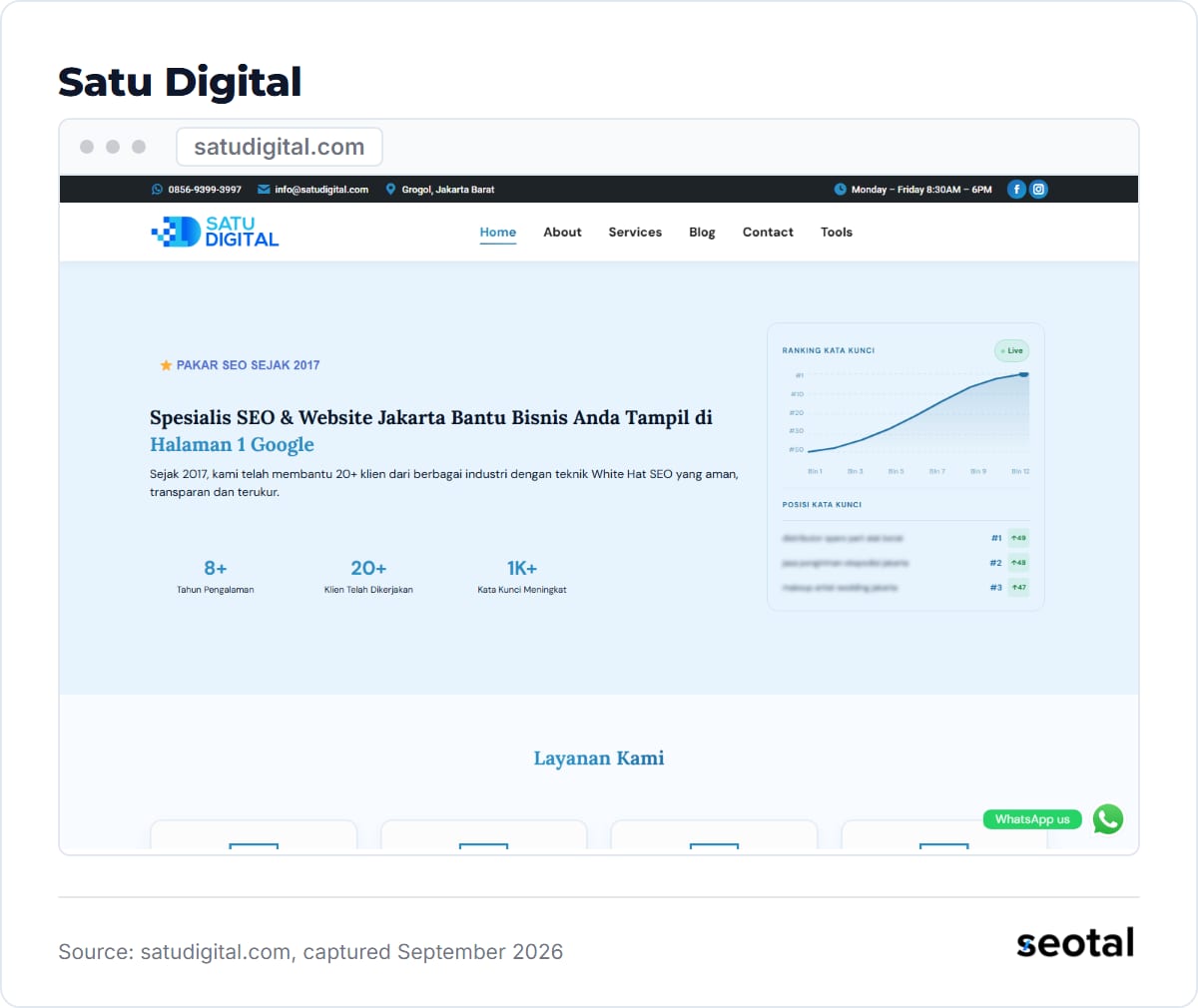Open the Home menu item
1198x1008 pixels.
tap(498, 232)
